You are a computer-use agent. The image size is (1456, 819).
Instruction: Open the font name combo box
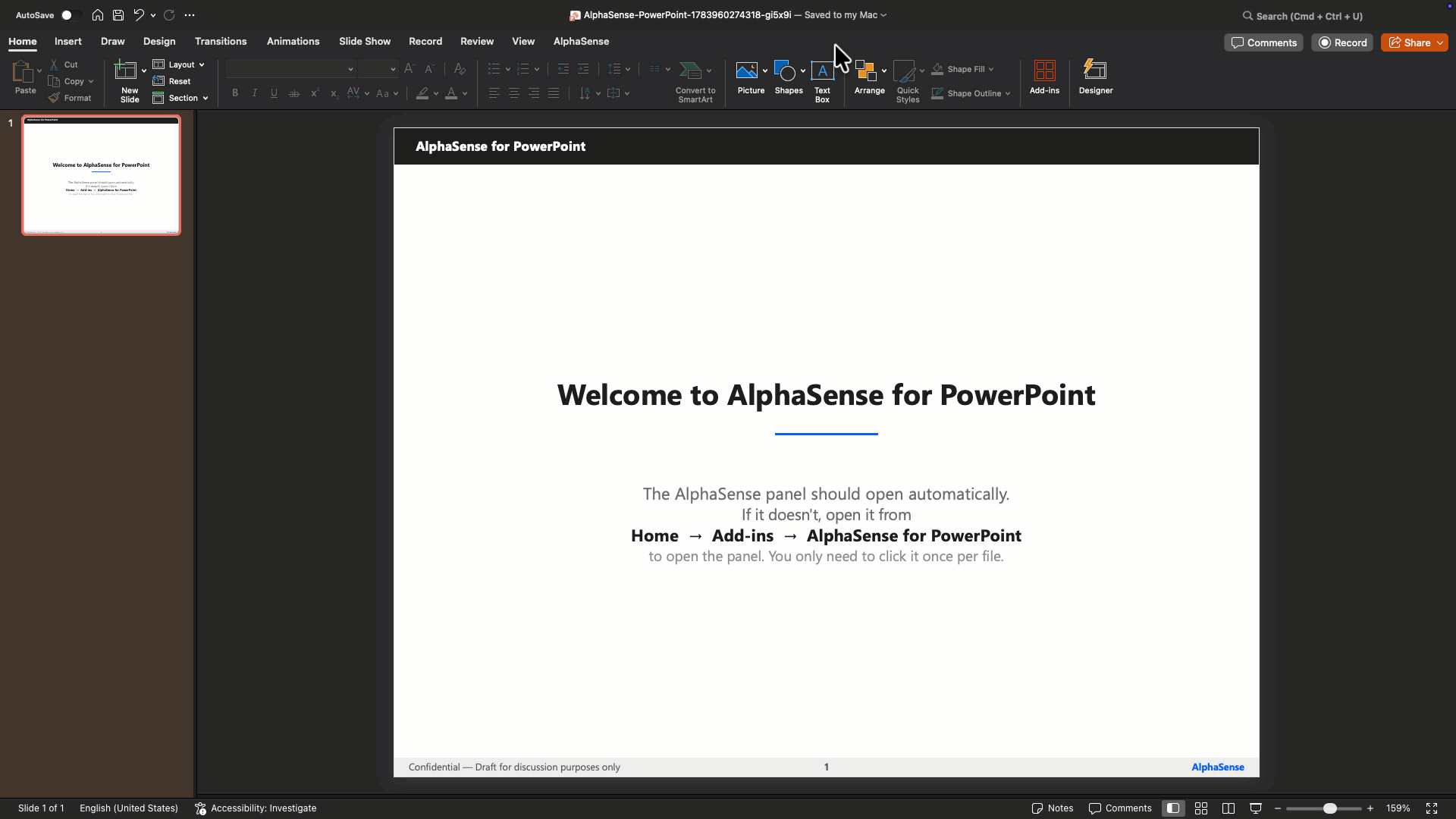tap(291, 69)
